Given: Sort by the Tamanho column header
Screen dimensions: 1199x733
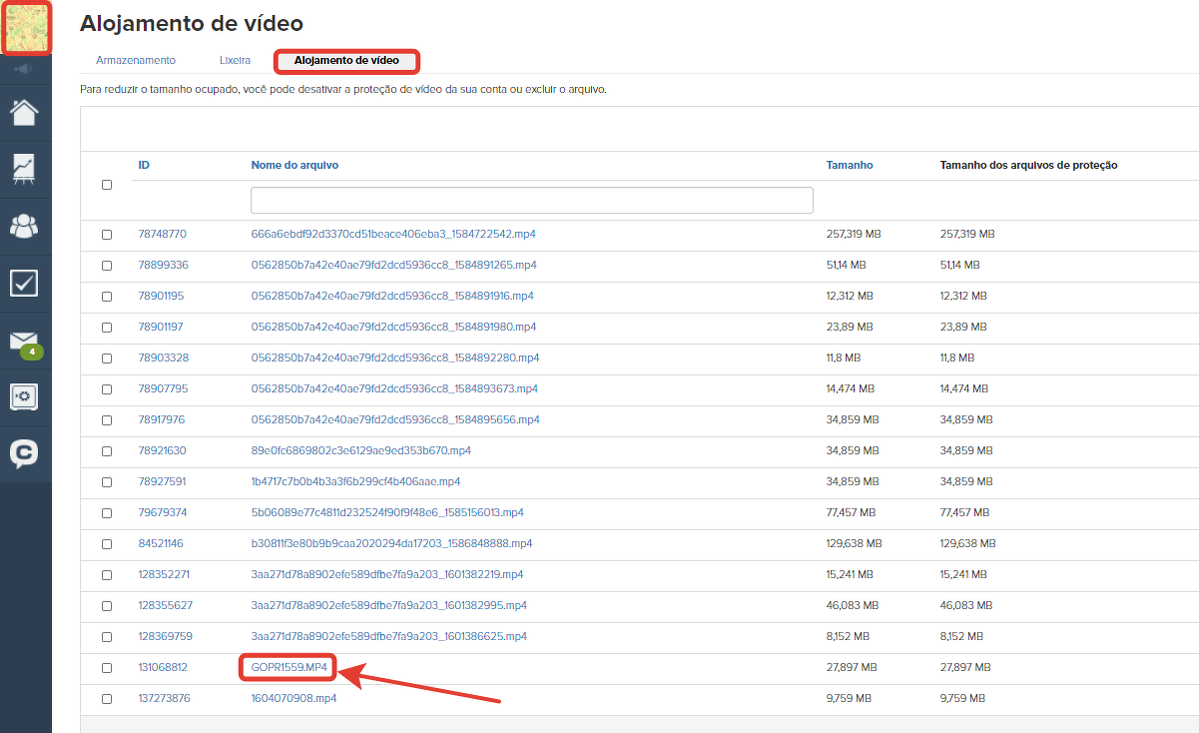Looking at the screenshot, I should pyautogui.click(x=849, y=165).
